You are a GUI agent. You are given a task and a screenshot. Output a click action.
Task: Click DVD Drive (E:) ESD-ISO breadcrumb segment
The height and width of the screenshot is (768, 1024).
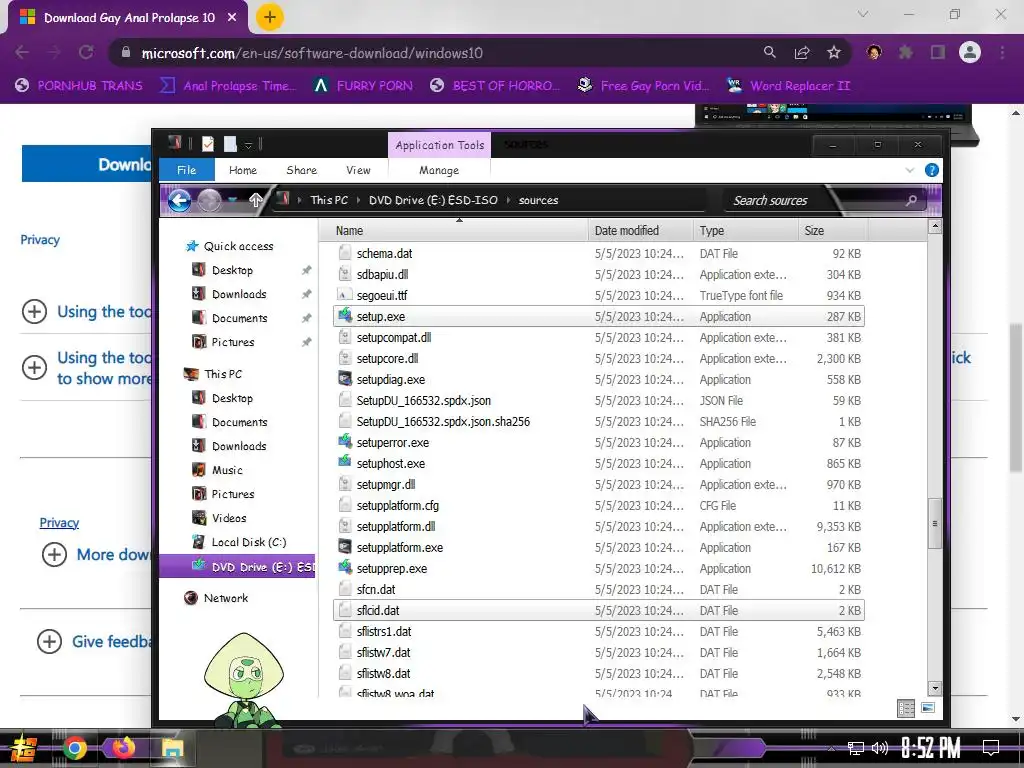(433, 200)
